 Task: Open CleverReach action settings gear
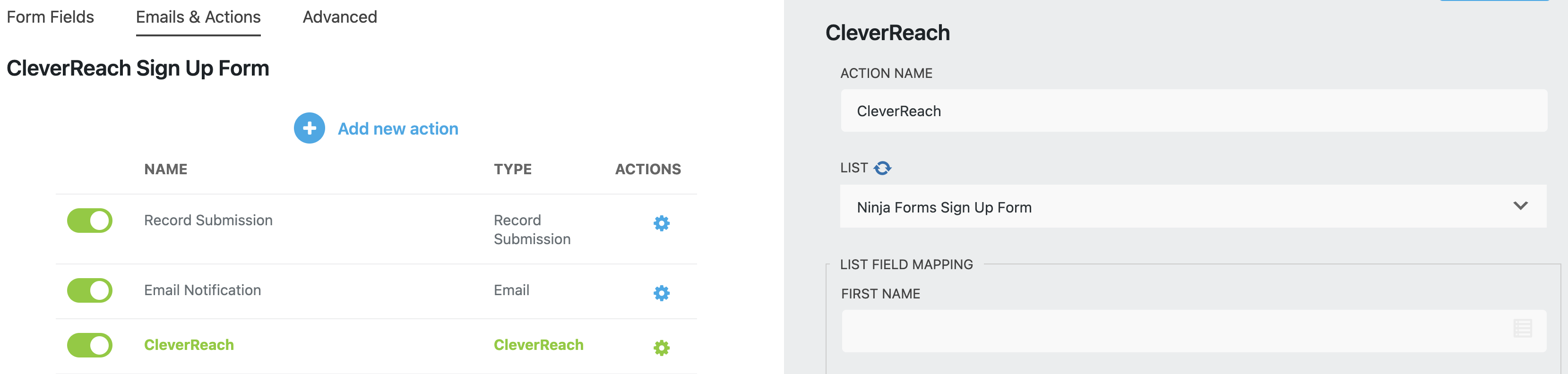point(661,348)
